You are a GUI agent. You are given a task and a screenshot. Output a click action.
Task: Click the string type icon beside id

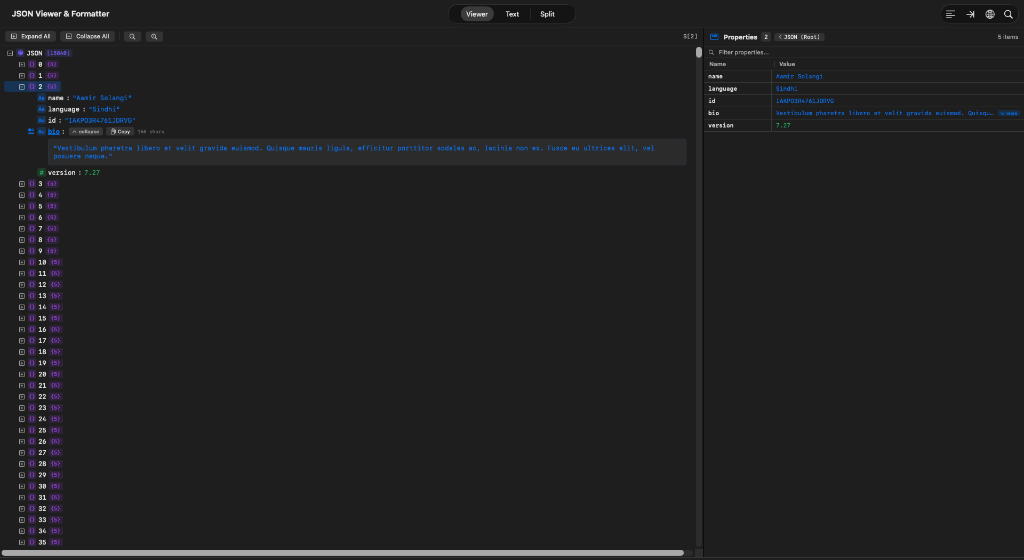click(41, 120)
